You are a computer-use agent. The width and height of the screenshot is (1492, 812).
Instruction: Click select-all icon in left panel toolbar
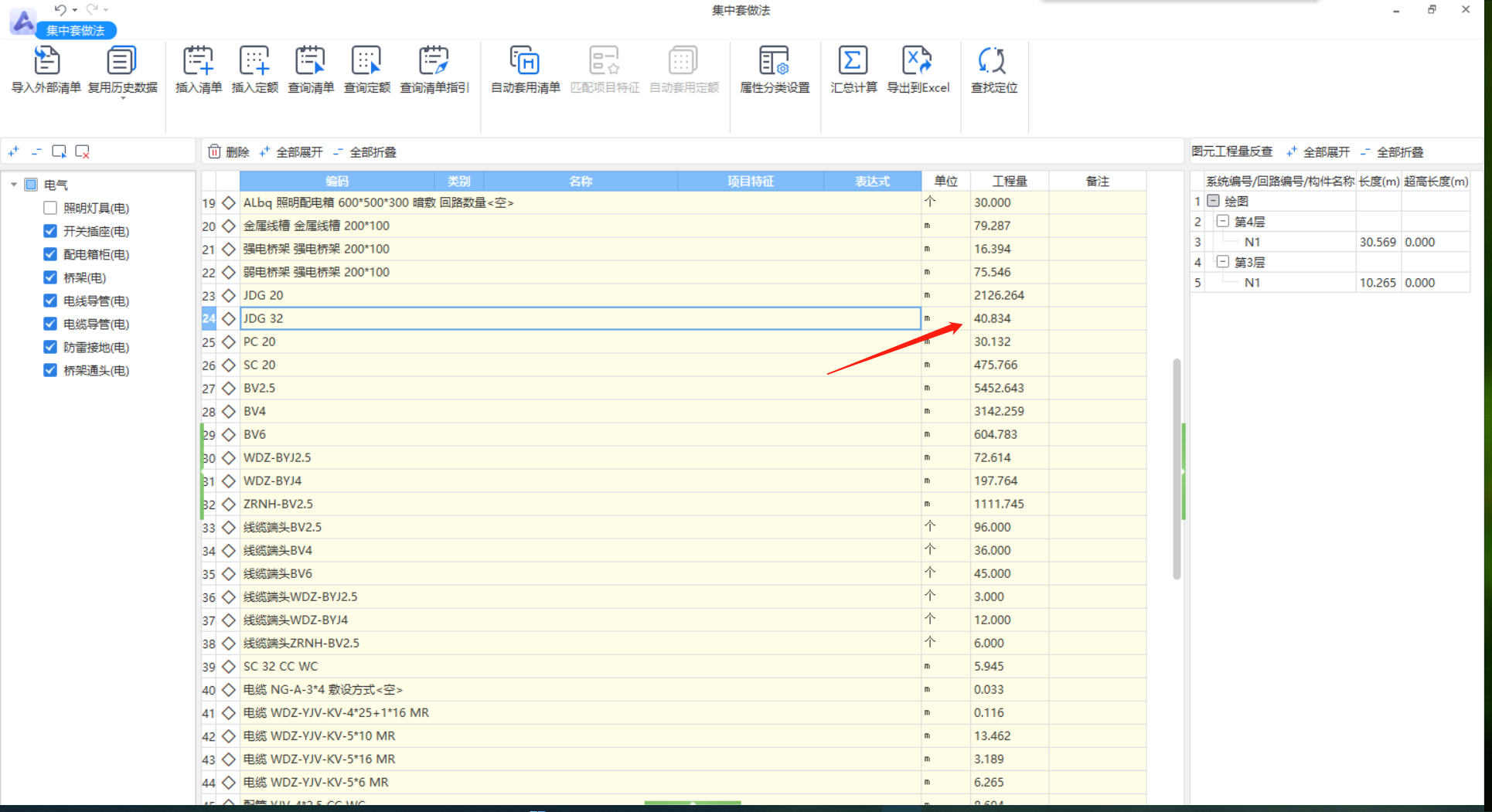(59, 151)
